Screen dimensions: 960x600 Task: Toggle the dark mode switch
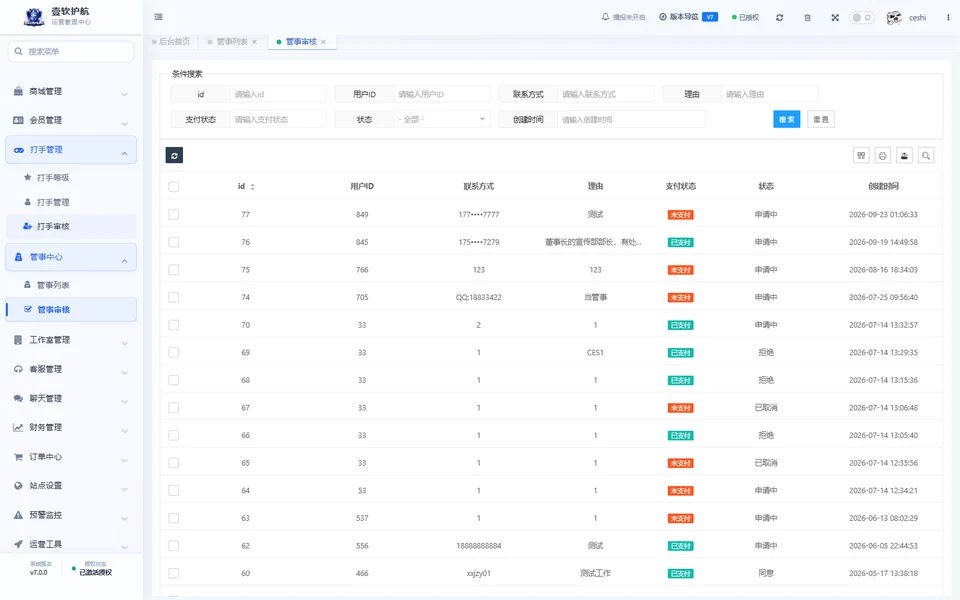861,18
